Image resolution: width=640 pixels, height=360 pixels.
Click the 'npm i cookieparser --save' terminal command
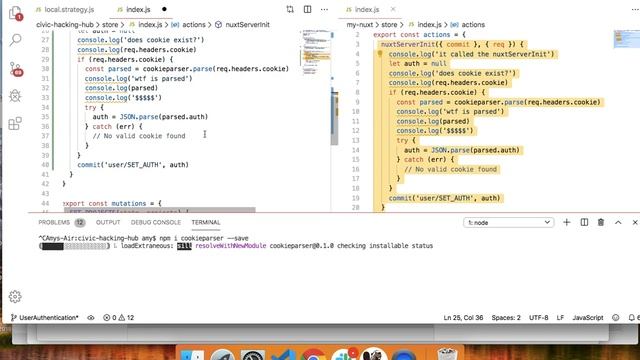click(x=204, y=238)
